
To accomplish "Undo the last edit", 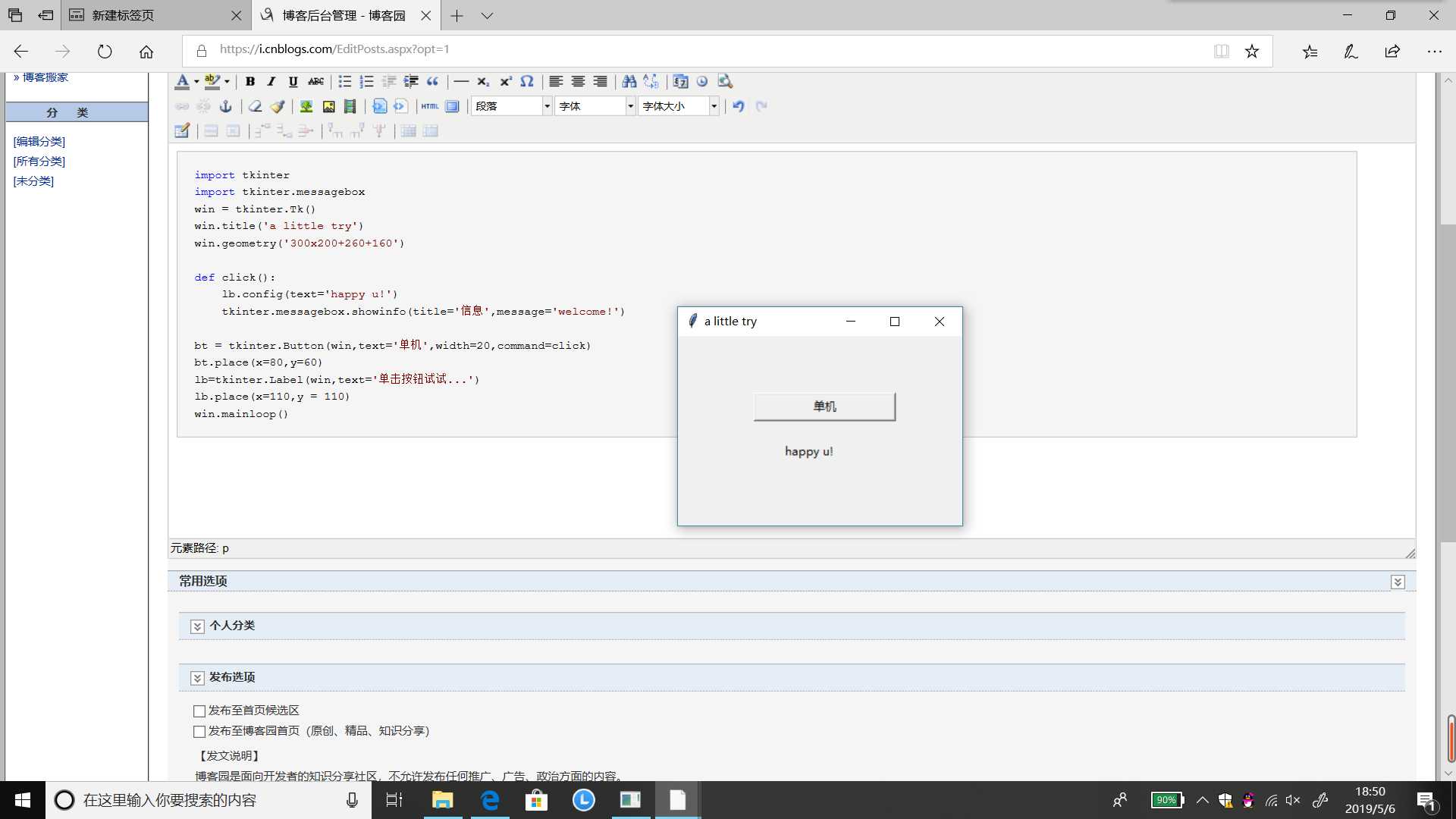I will [739, 106].
